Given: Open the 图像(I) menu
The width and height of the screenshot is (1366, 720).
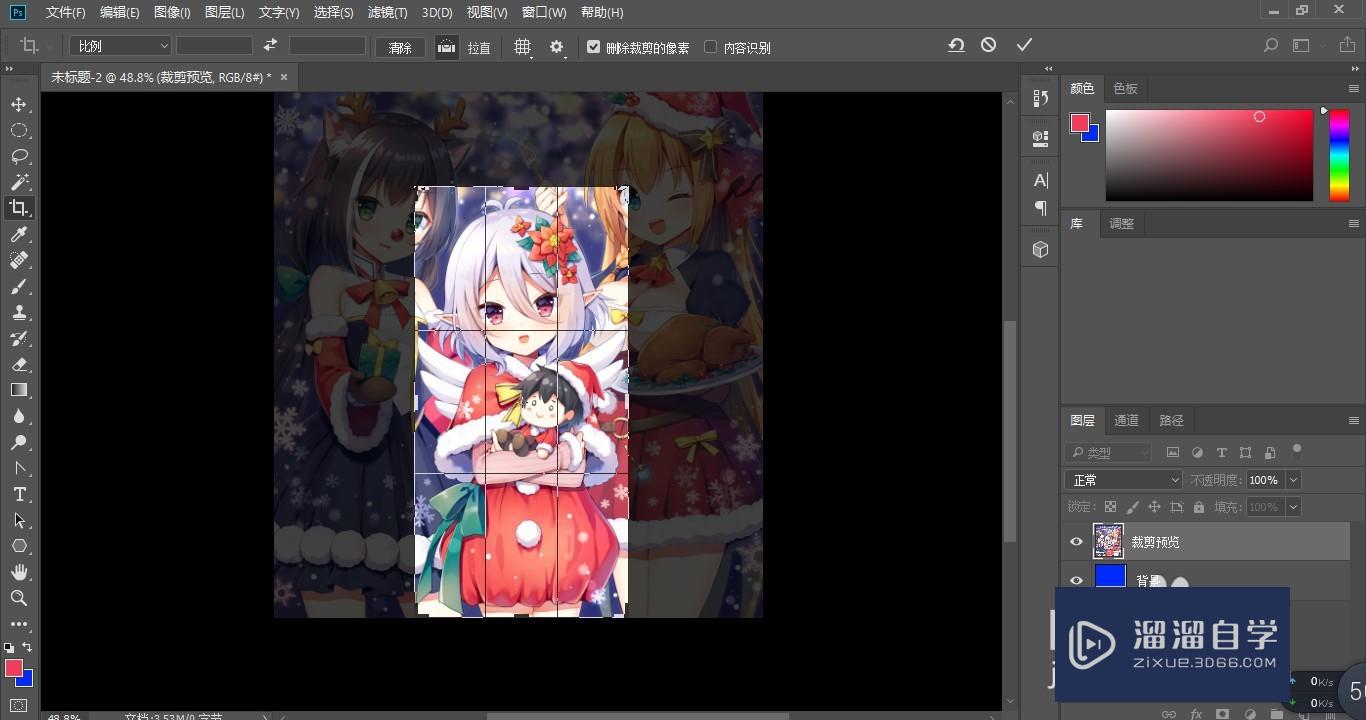Looking at the screenshot, I should point(172,12).
